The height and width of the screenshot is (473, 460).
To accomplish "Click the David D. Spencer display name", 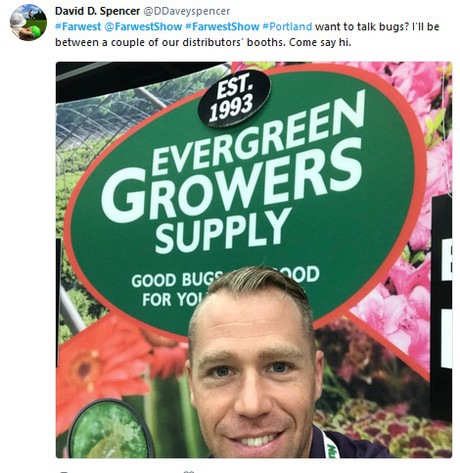I will coord(97,11).
